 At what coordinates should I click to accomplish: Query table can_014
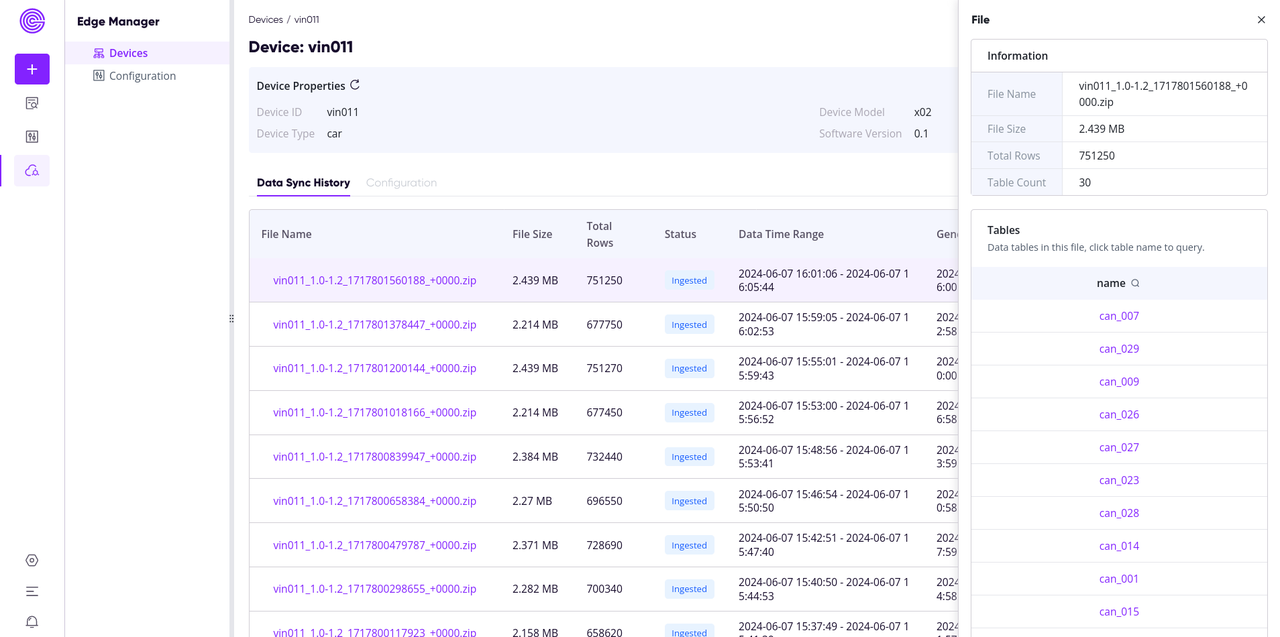(x=1119, y=546)
